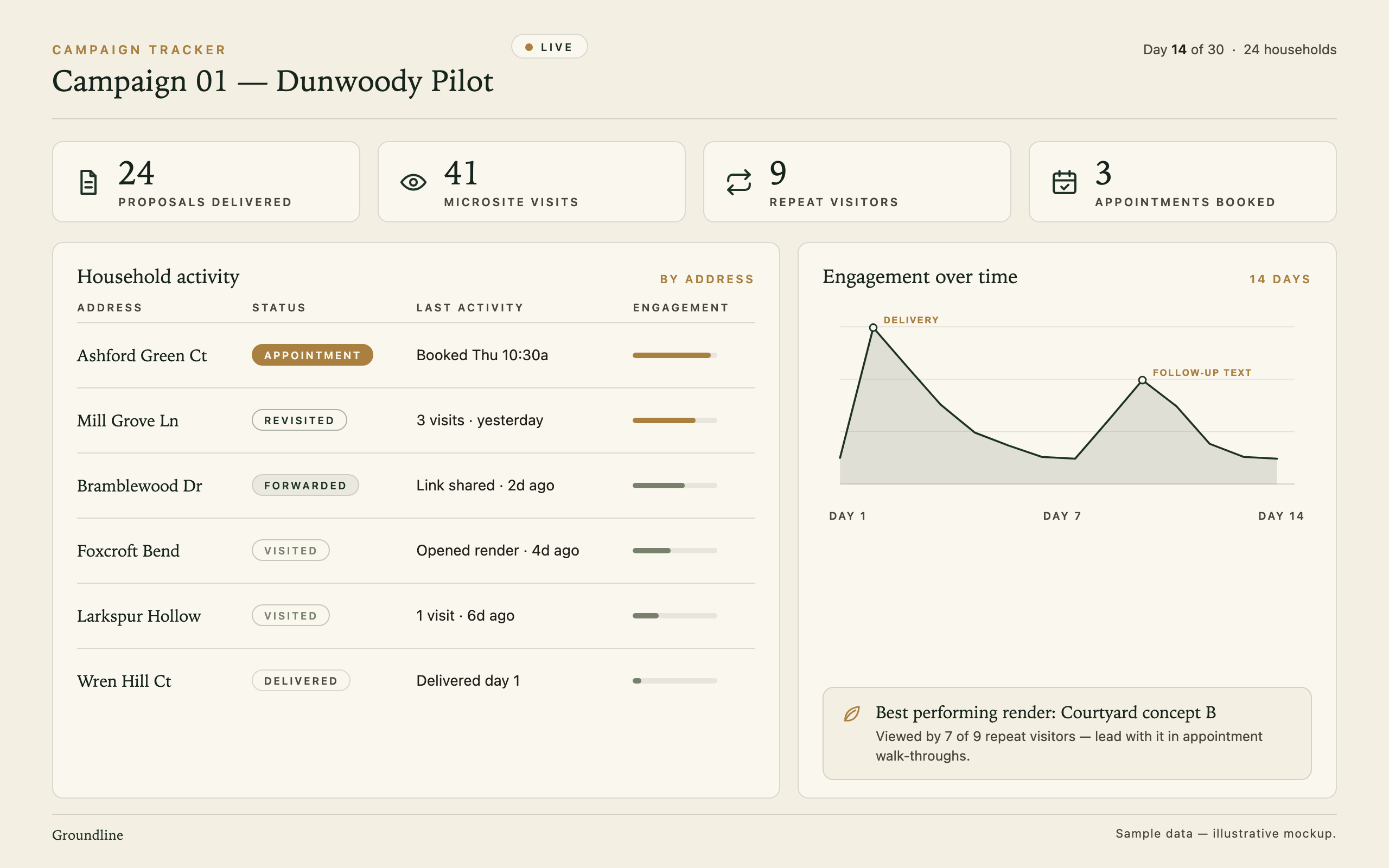Click the FORWARDED status badge

[x=305, y=486]
